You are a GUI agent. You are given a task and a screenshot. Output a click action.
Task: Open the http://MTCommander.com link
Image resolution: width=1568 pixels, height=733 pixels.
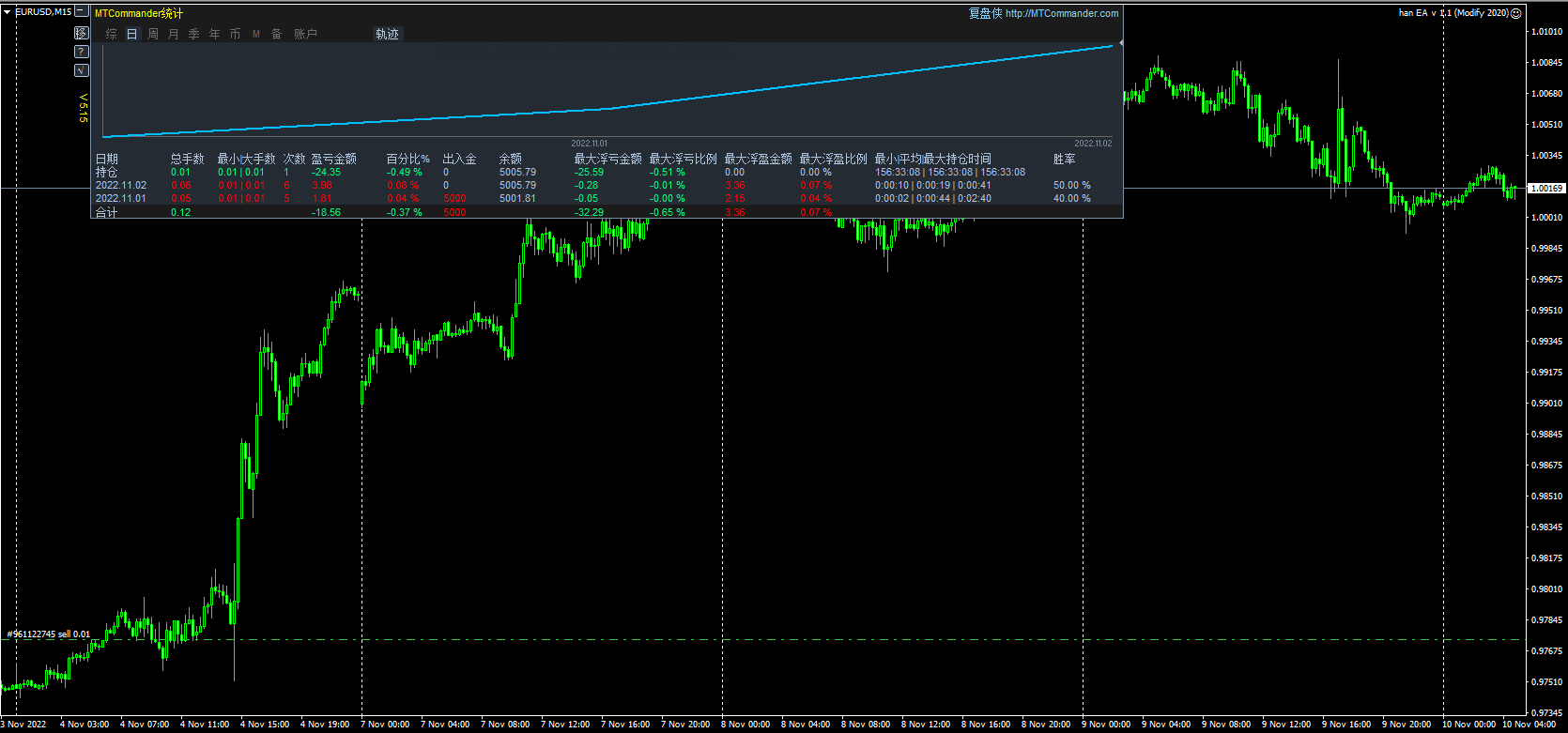(1061, 13)
